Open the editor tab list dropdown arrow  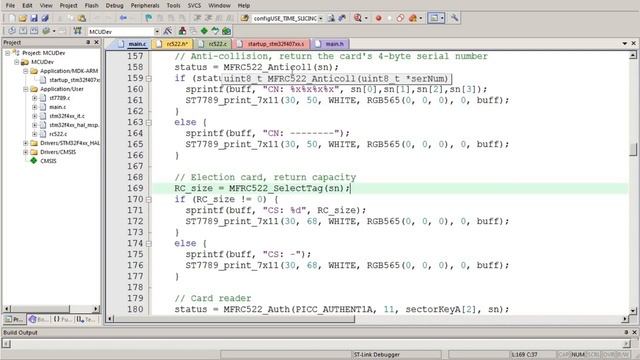pos(624,43)
